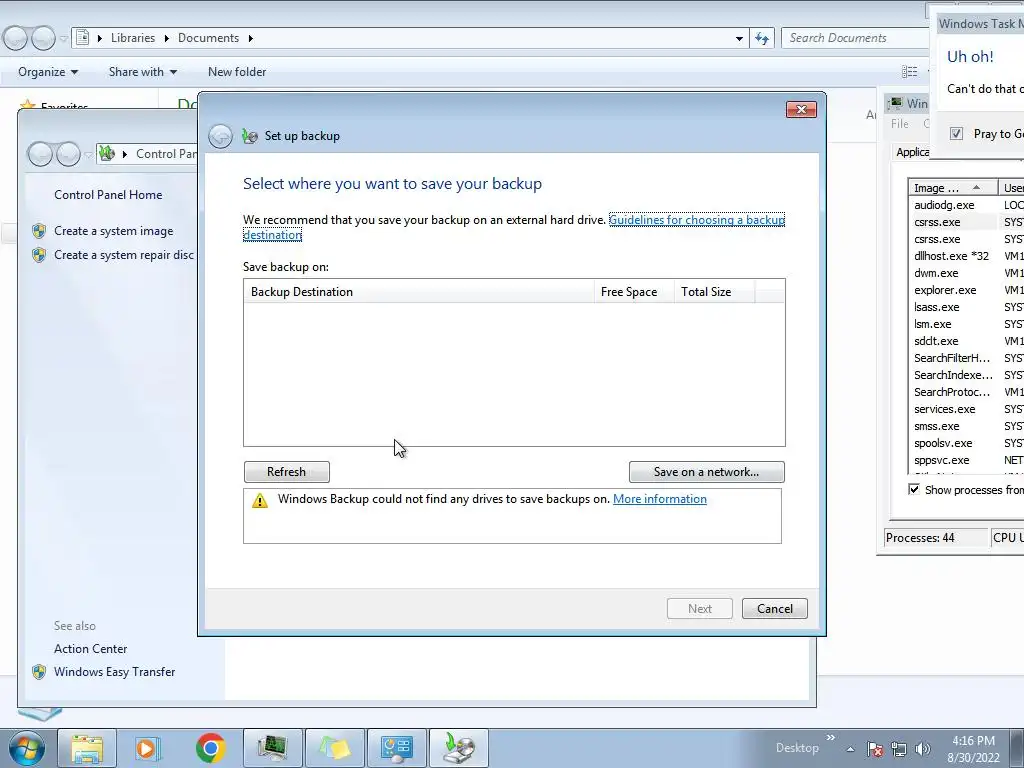1024x768 pixels.
Task: Click Task Manager window title icon
Action: coord(895,103)
